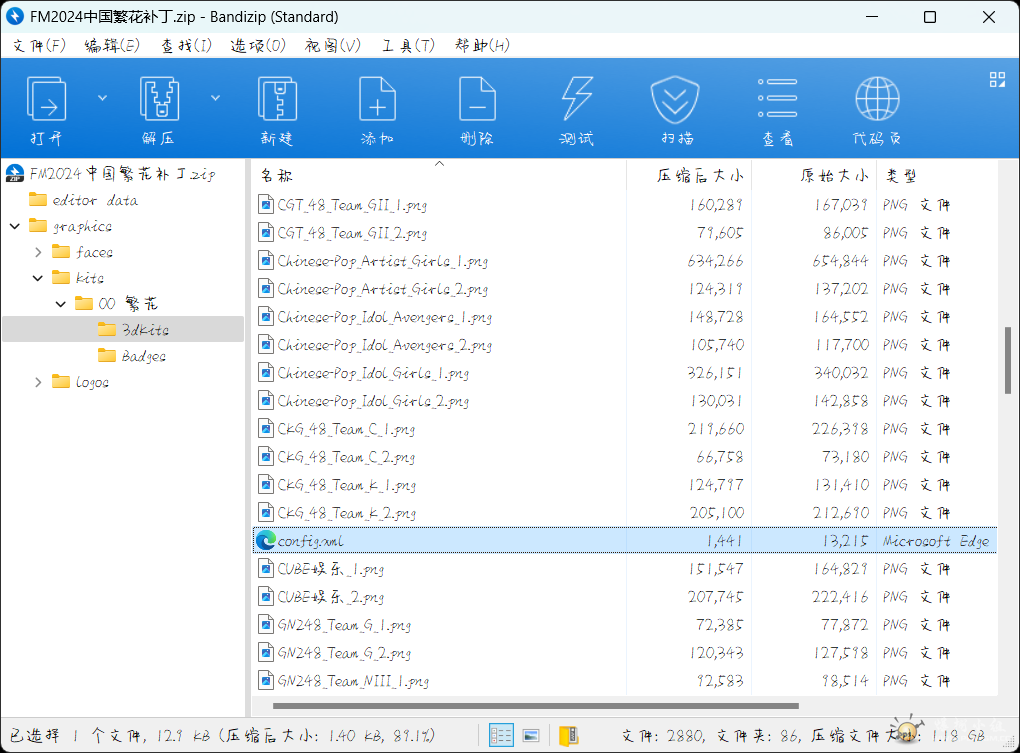Open the View (视图) menu
This screenshot has width=1020, height=753.
click(x=332, y=46)
